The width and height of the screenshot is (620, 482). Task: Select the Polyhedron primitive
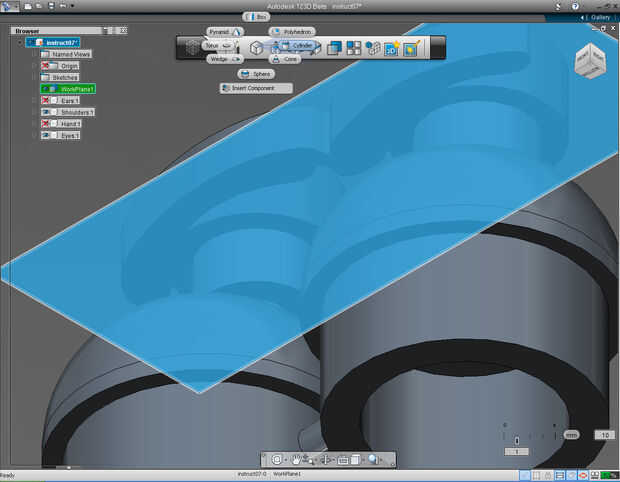292,32
